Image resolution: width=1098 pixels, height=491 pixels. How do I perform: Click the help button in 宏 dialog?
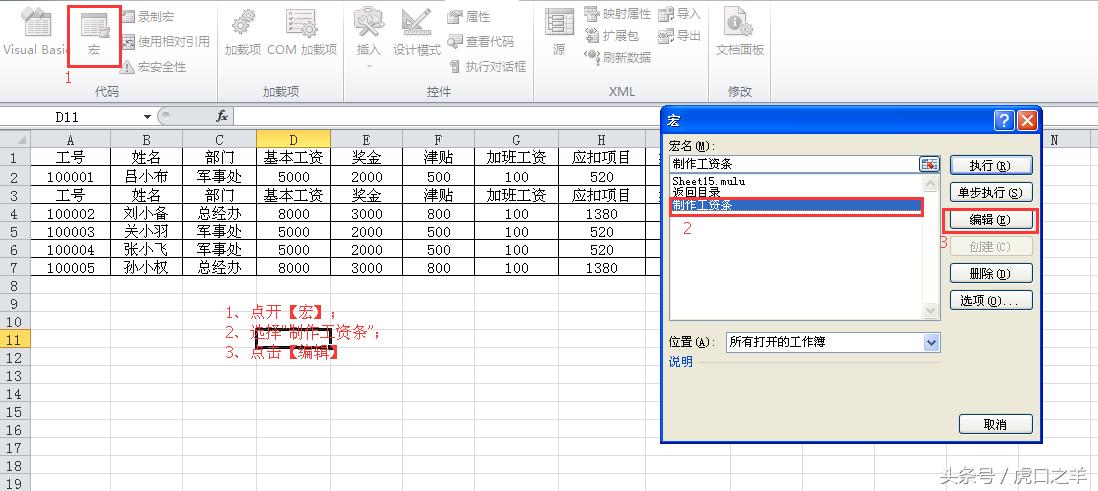[1003, 120]
